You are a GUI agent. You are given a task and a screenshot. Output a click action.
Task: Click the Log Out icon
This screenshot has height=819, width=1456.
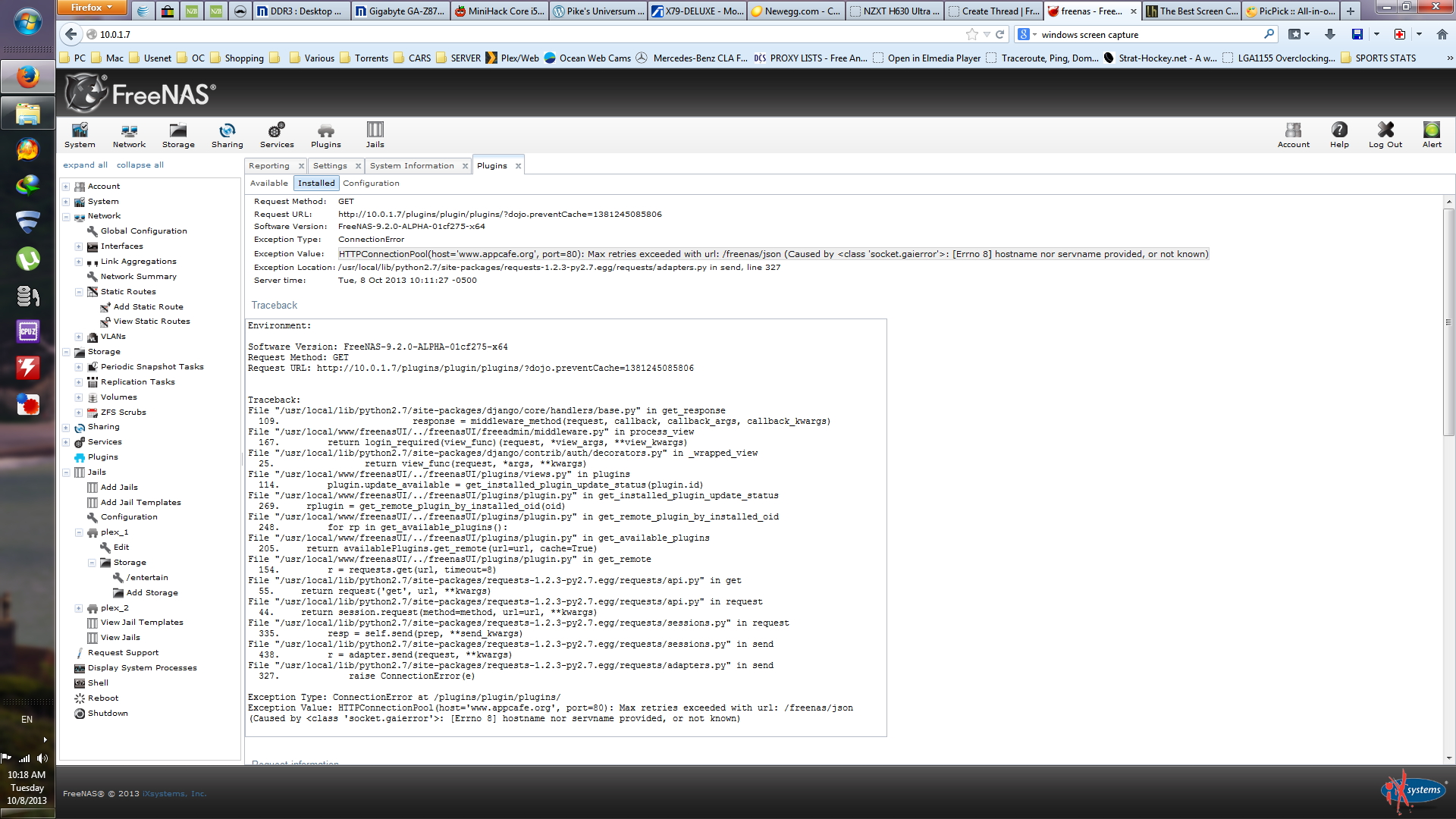coord(1385,136)
